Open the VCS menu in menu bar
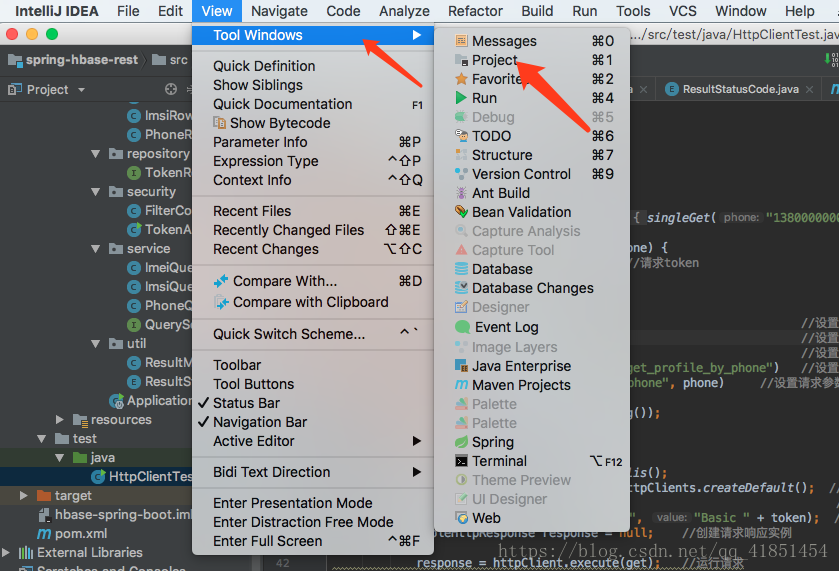 click(682, 11)
